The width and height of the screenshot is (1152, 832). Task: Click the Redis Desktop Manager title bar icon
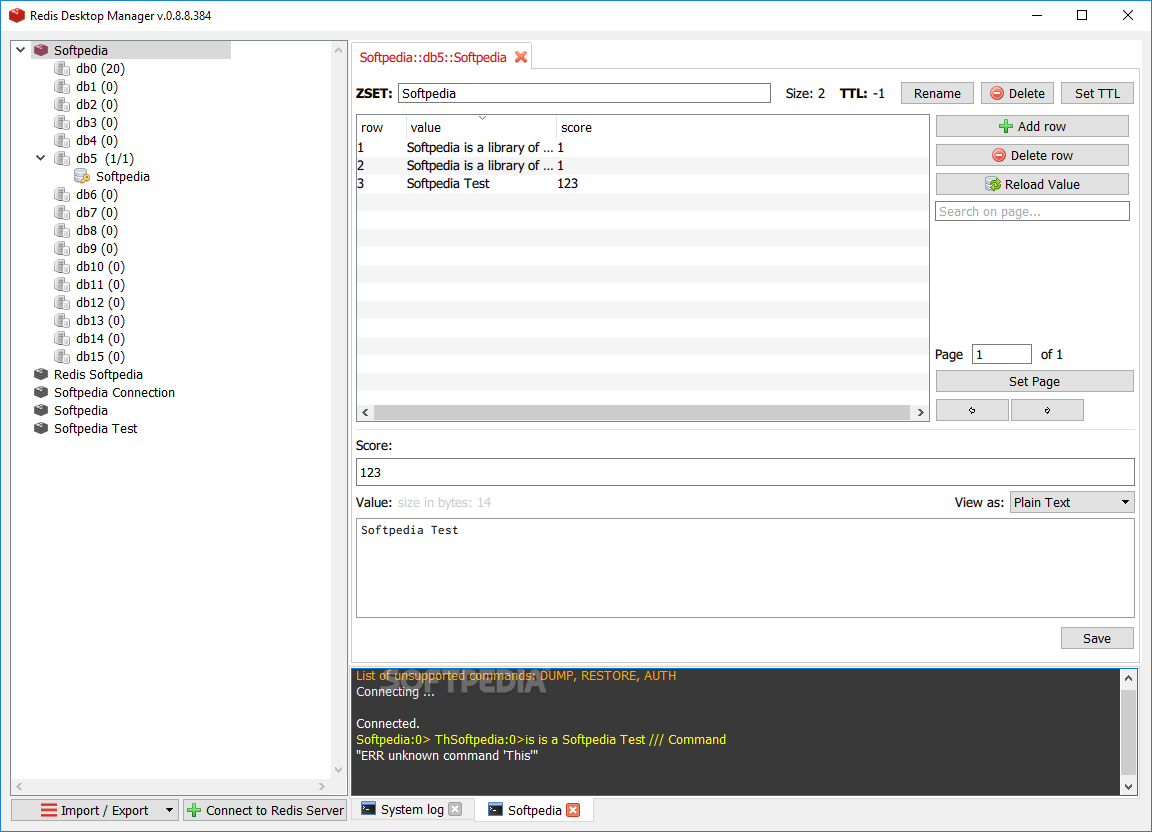click(16, 15)
